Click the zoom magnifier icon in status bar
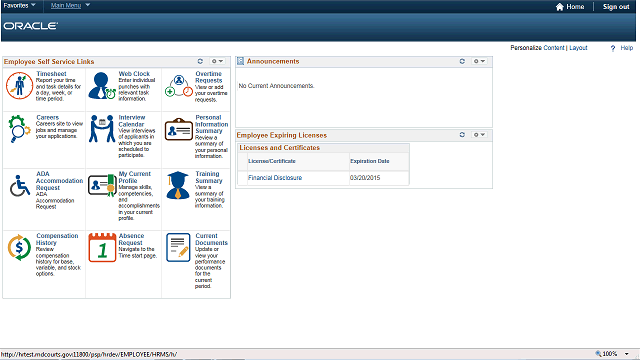 point(598,354)
